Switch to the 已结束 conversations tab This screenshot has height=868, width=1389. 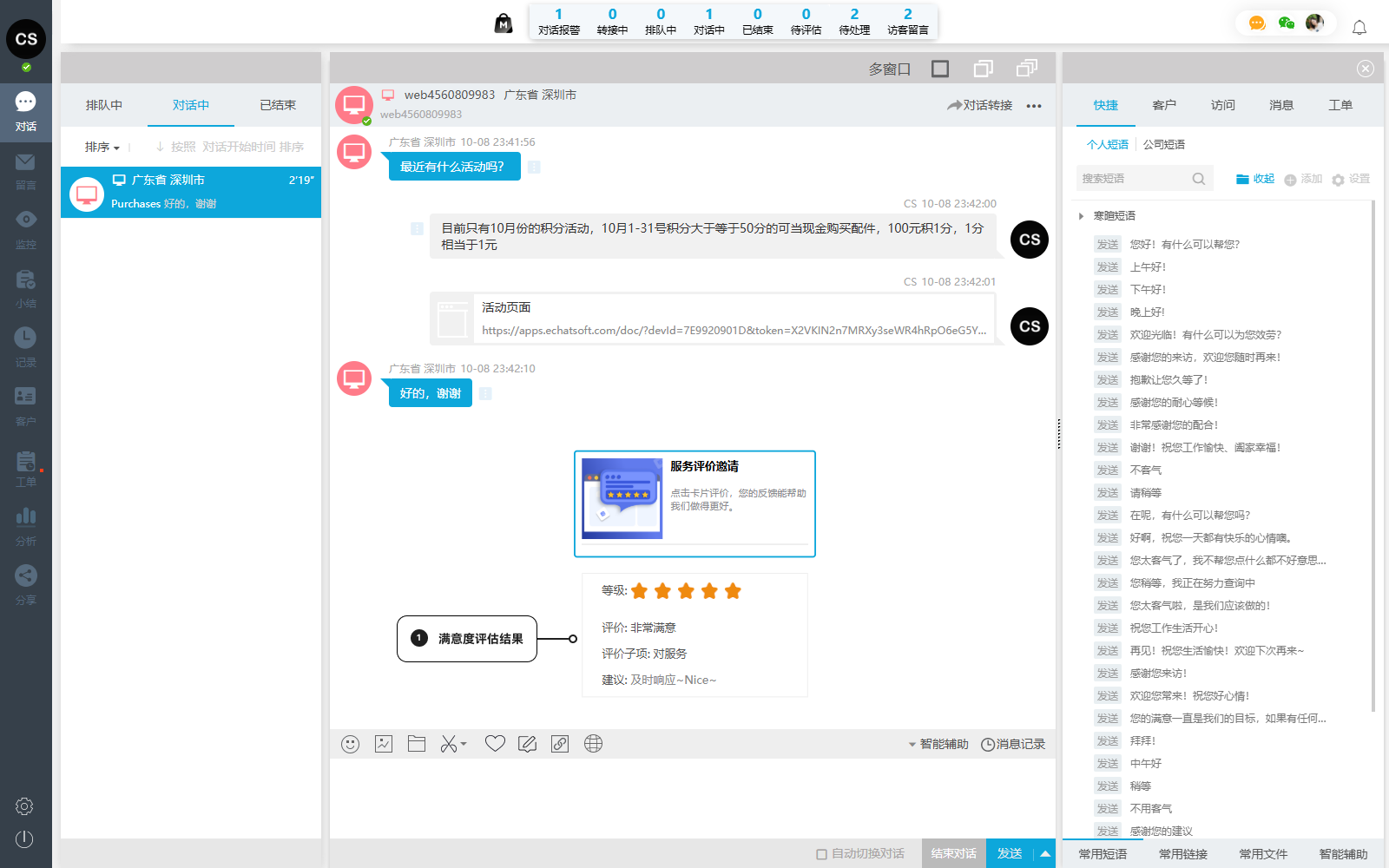pyautogui.click(x=278, y=105)
